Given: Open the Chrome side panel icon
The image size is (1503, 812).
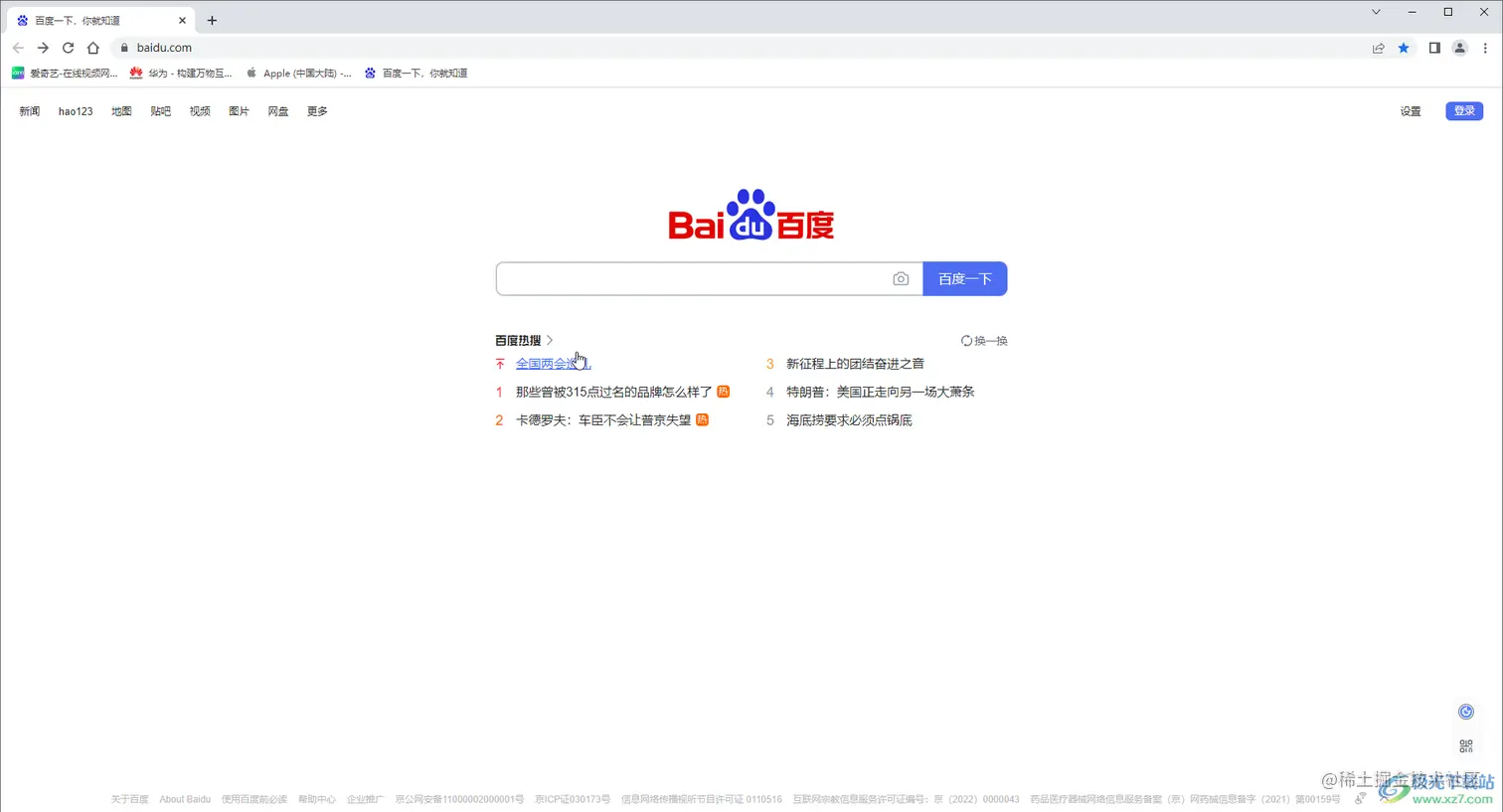Looking at the screenshot, I should pyautogui.click(x=1432, y=47).
